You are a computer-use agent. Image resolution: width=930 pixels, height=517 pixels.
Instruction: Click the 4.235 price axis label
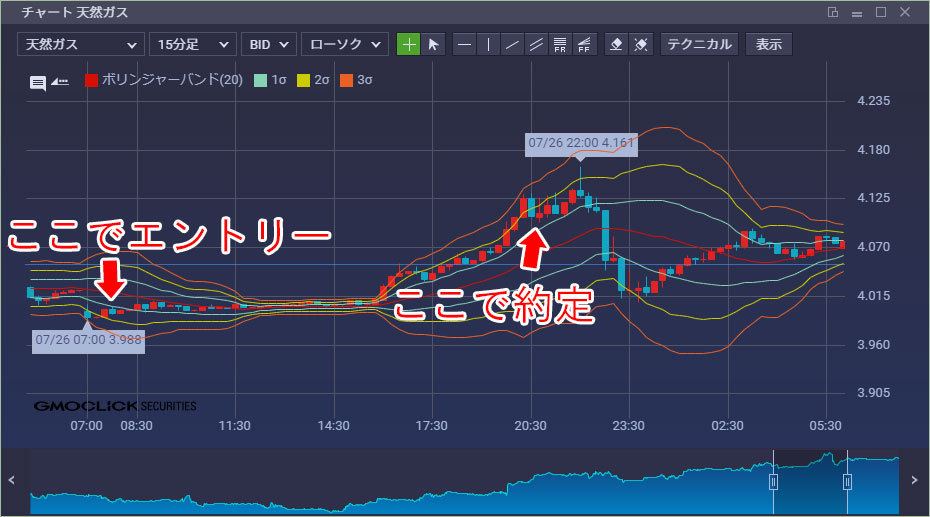[873, 101]
